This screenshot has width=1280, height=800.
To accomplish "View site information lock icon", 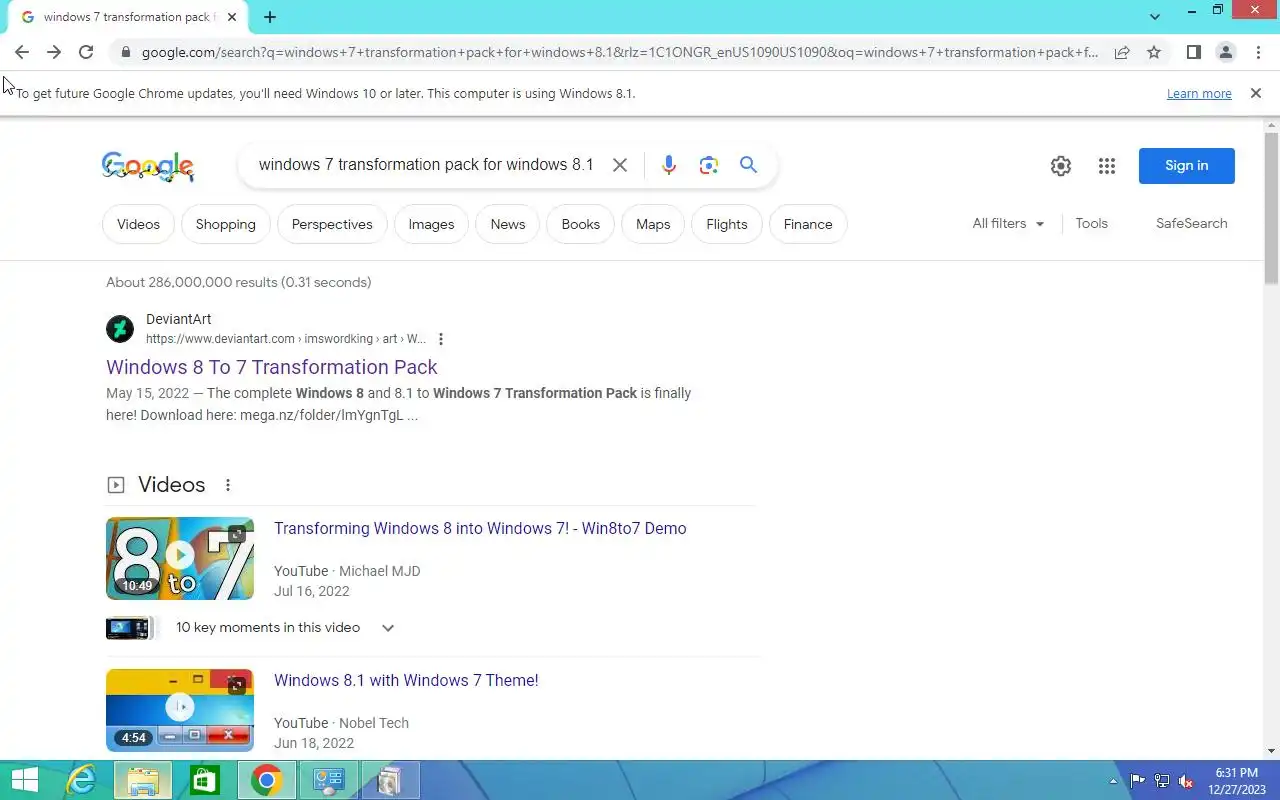I will coord(124,52).
